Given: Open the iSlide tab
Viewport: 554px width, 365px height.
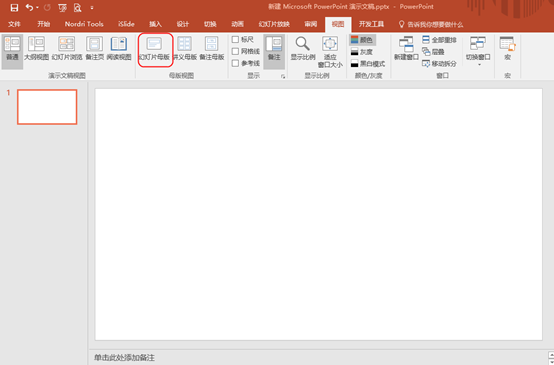Looking at the screenshot, I should pos(126,24).
